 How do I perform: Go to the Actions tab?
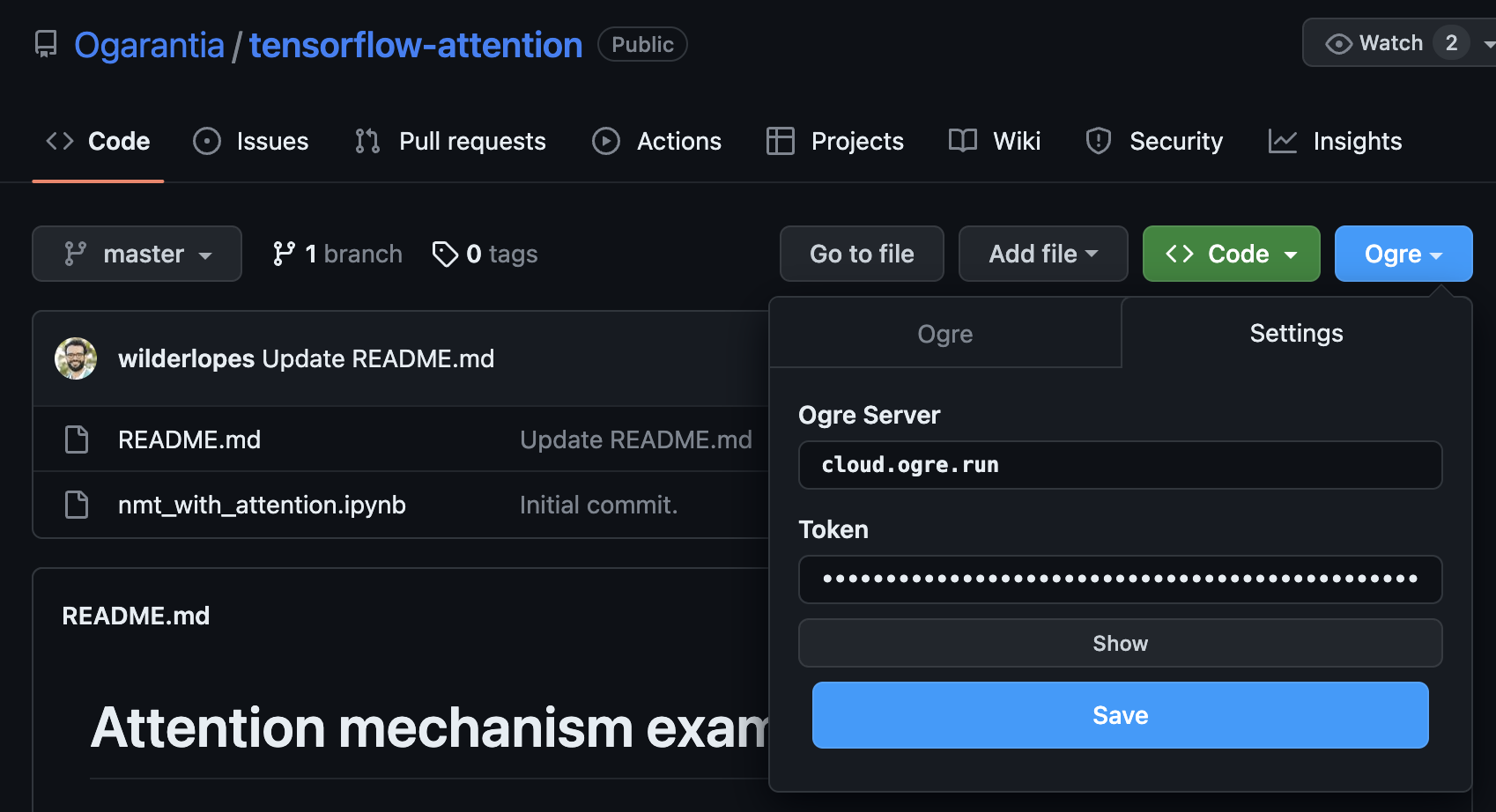[x=656, y=141]
